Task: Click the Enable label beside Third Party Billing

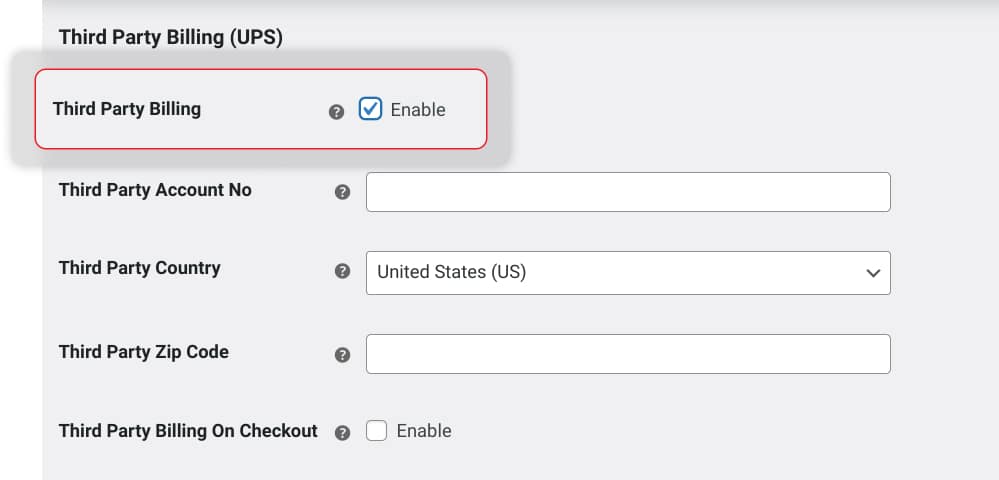Action: click(418, 110)
